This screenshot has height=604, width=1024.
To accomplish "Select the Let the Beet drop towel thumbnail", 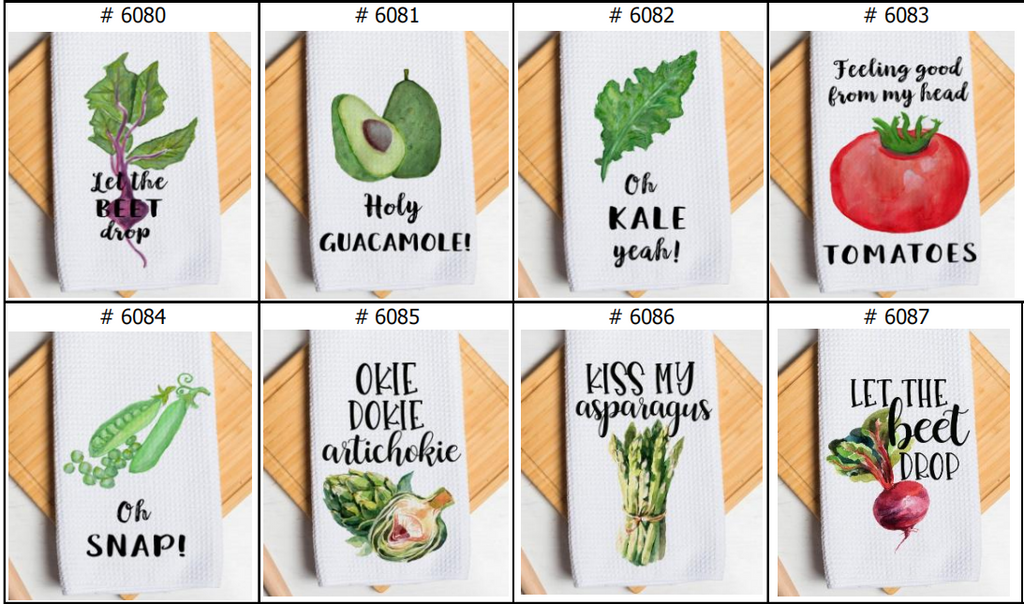I will tap(129, 165).
